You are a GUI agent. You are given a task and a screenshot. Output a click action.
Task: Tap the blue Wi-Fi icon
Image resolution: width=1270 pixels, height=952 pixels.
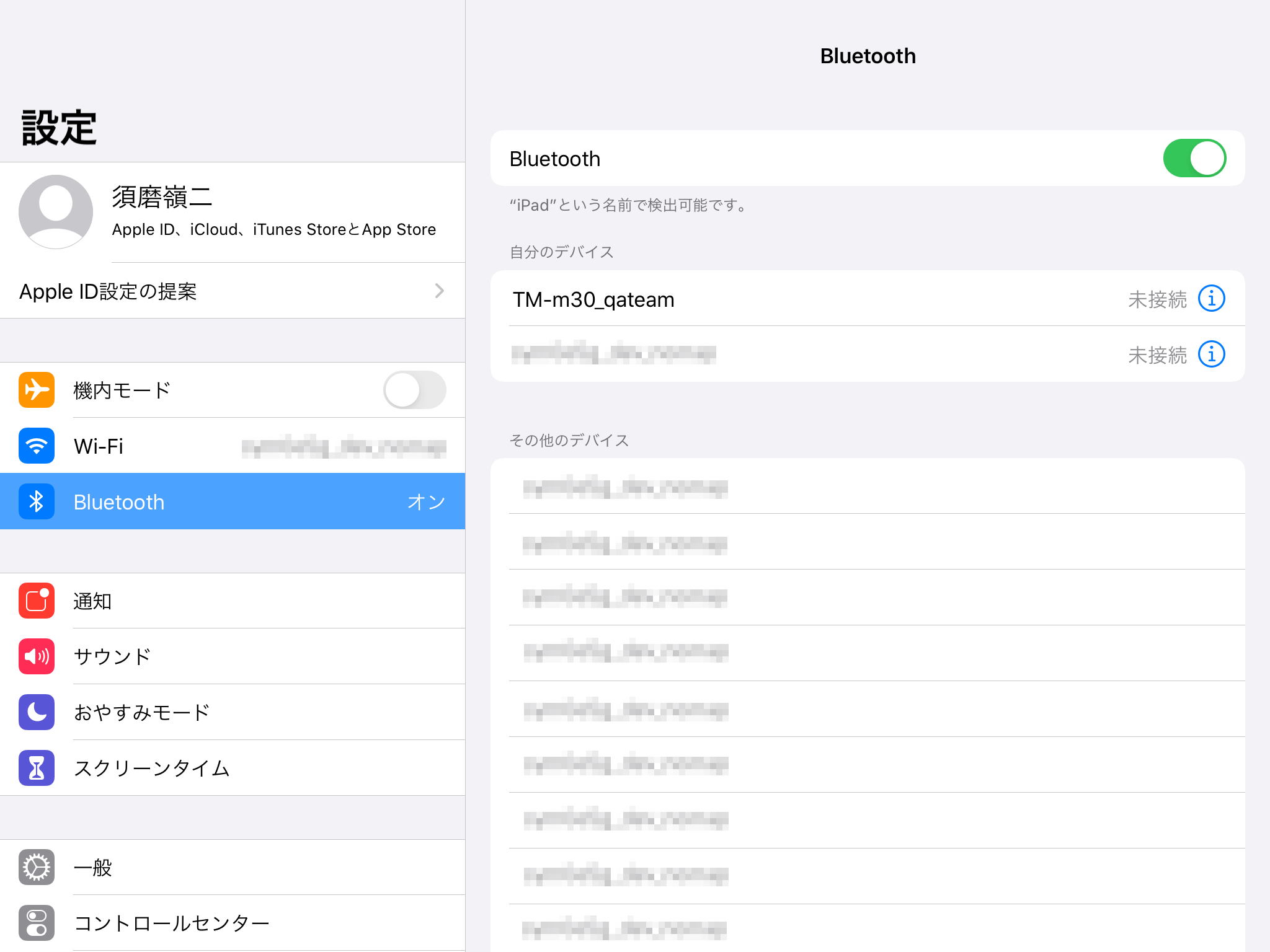pos(37,446)
